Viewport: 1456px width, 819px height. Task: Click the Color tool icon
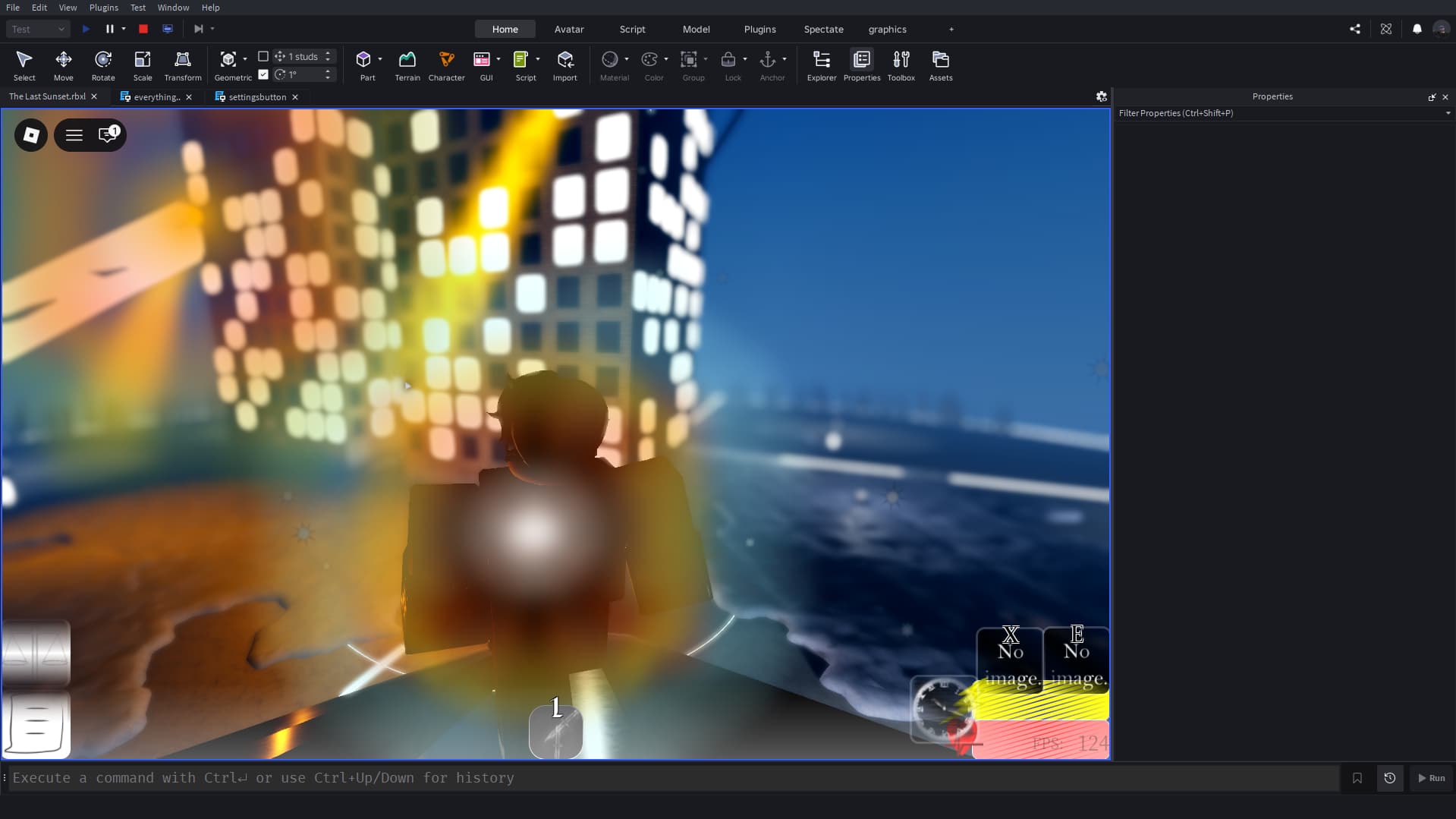point(649,59)
